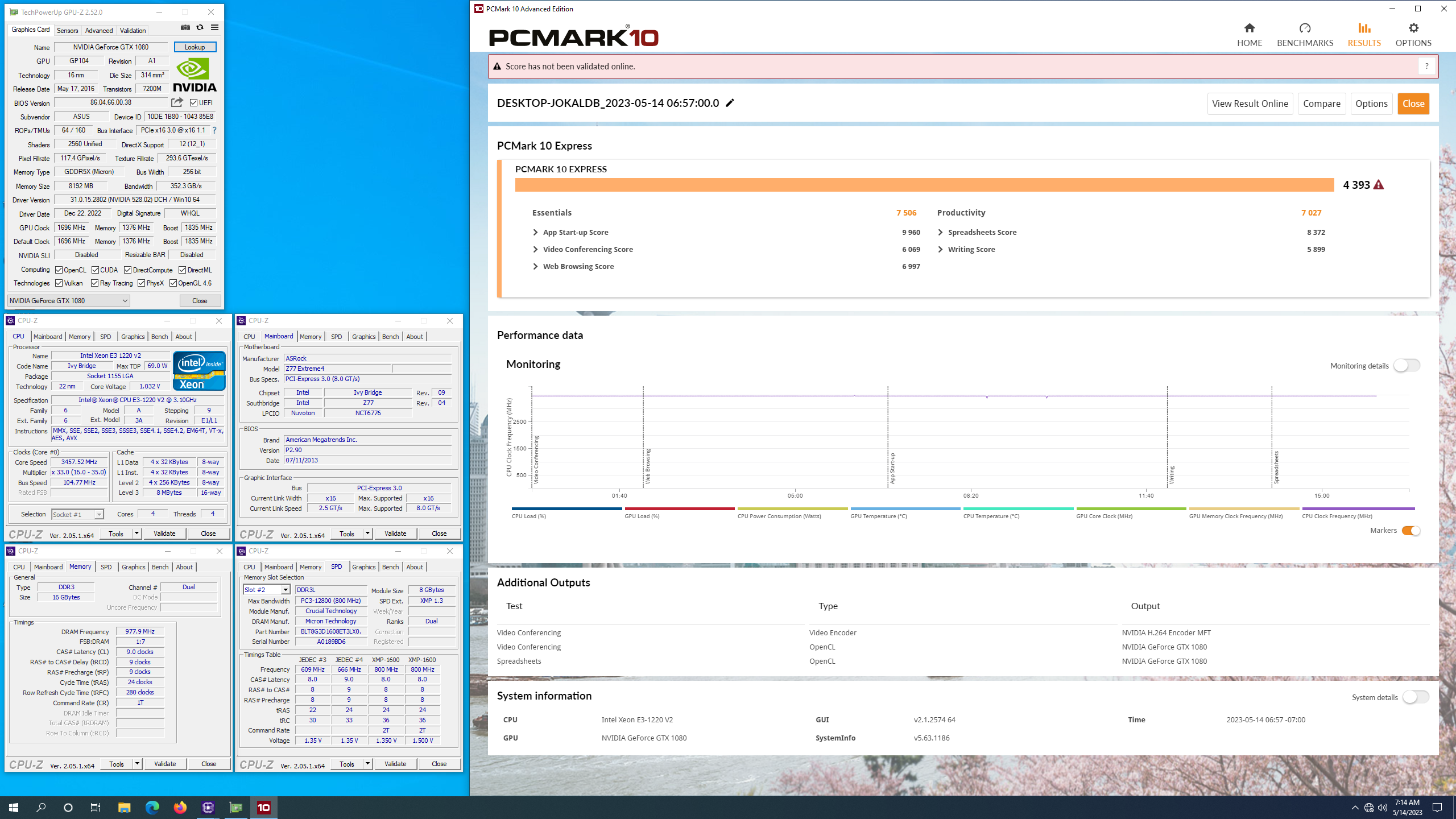
Task: Click the GPU Load (%) legend color bar
Action: [x=680, y=509]
